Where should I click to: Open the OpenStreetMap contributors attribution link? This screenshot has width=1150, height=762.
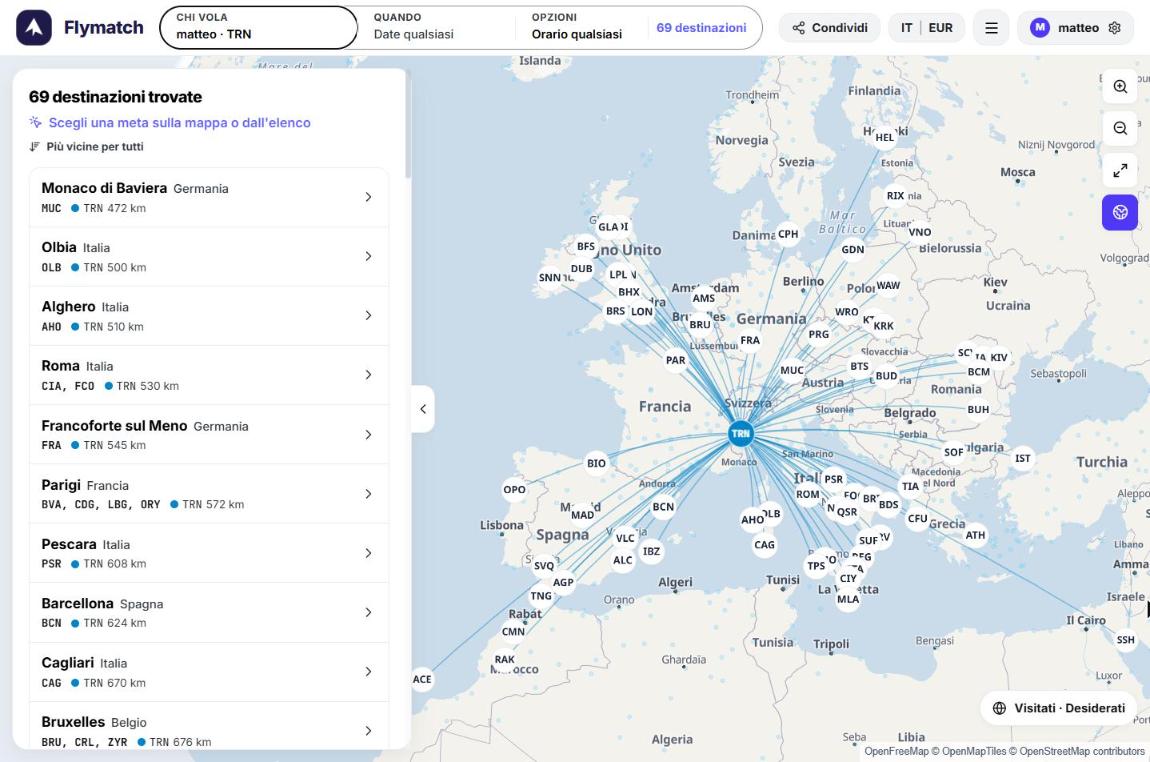(x=1082, y=751)
